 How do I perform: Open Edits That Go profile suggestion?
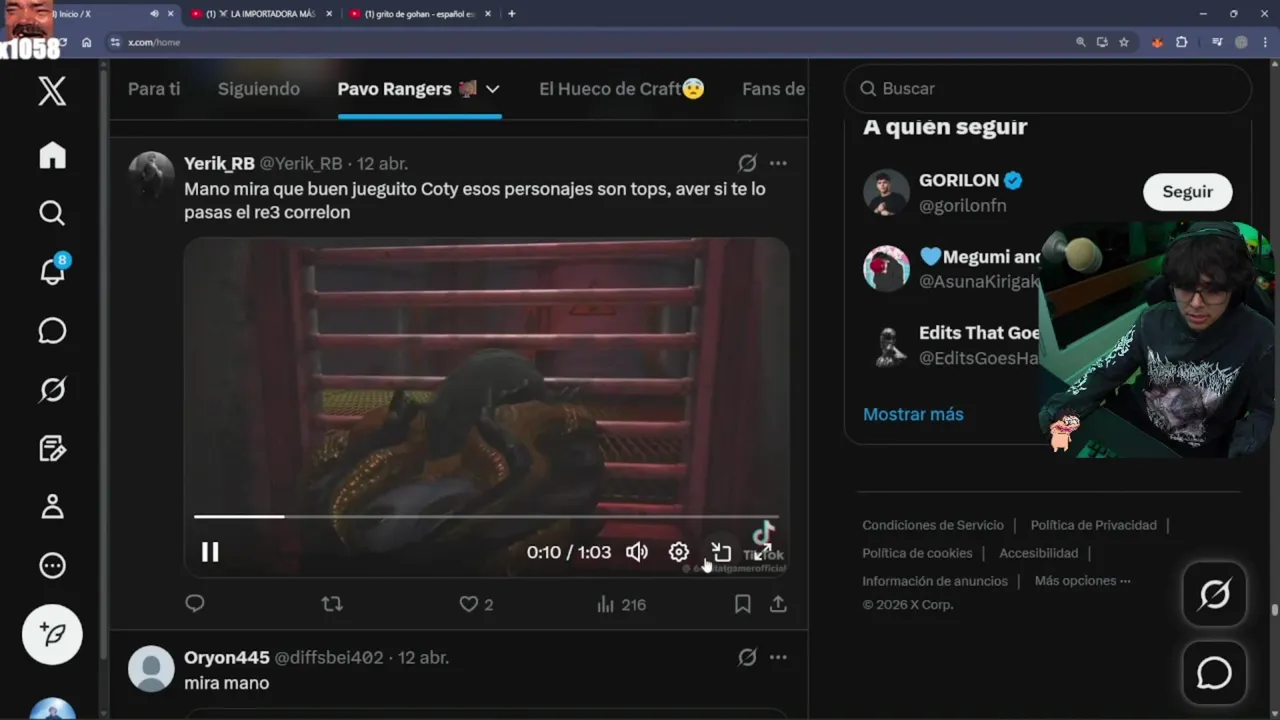tap(980, 333)
